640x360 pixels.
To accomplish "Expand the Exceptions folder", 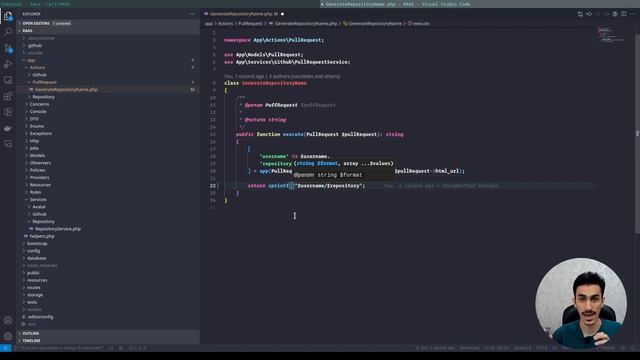I will click(x=41, y=133).
